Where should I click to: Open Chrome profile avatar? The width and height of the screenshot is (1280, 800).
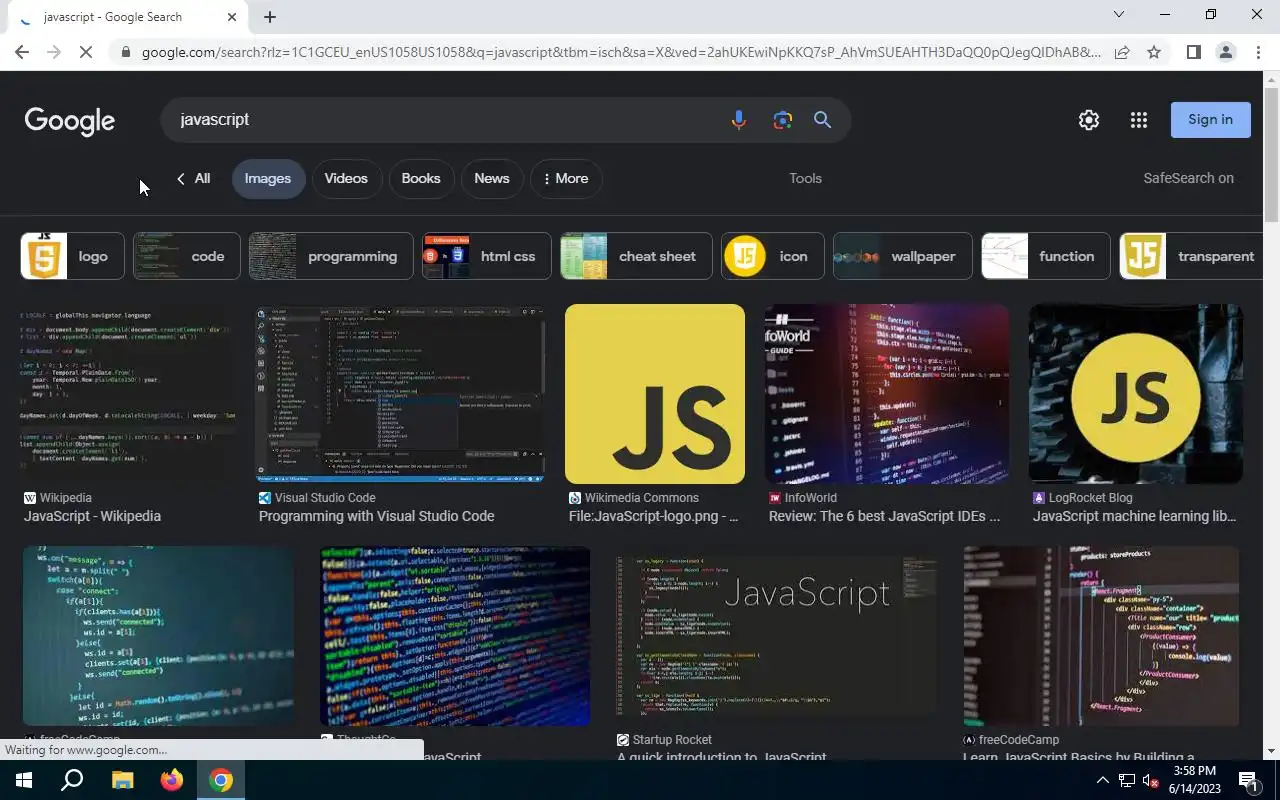(1226, 52)
